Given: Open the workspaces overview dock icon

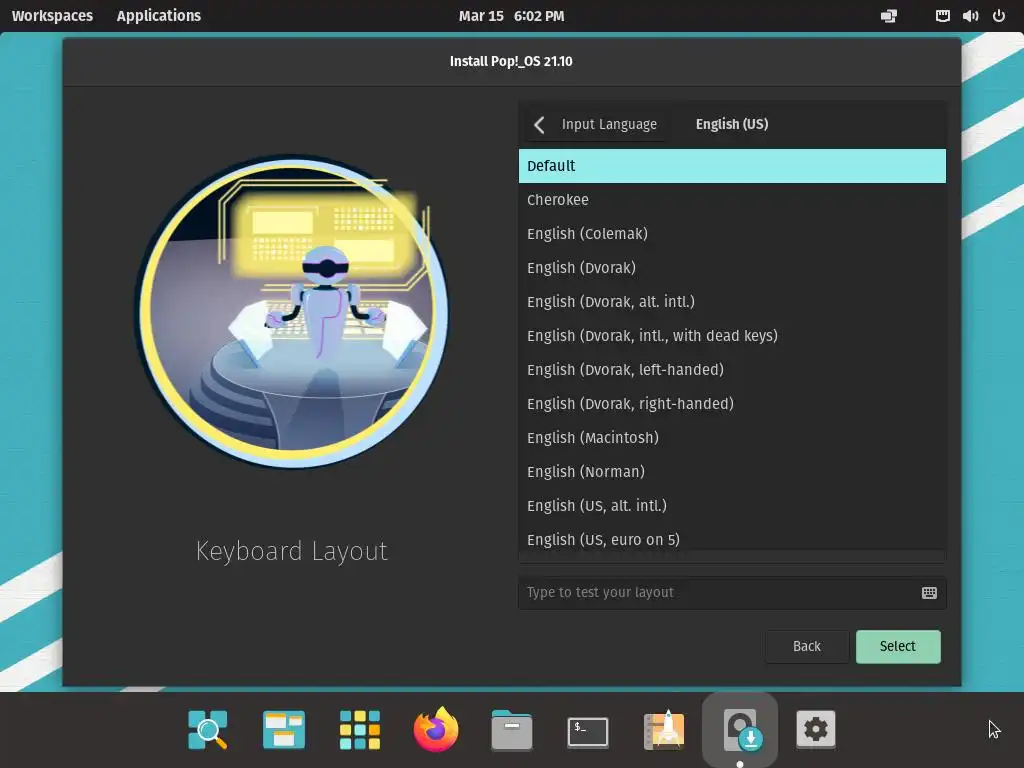Looking at the screenshot, I should click(x=283, y=729).
